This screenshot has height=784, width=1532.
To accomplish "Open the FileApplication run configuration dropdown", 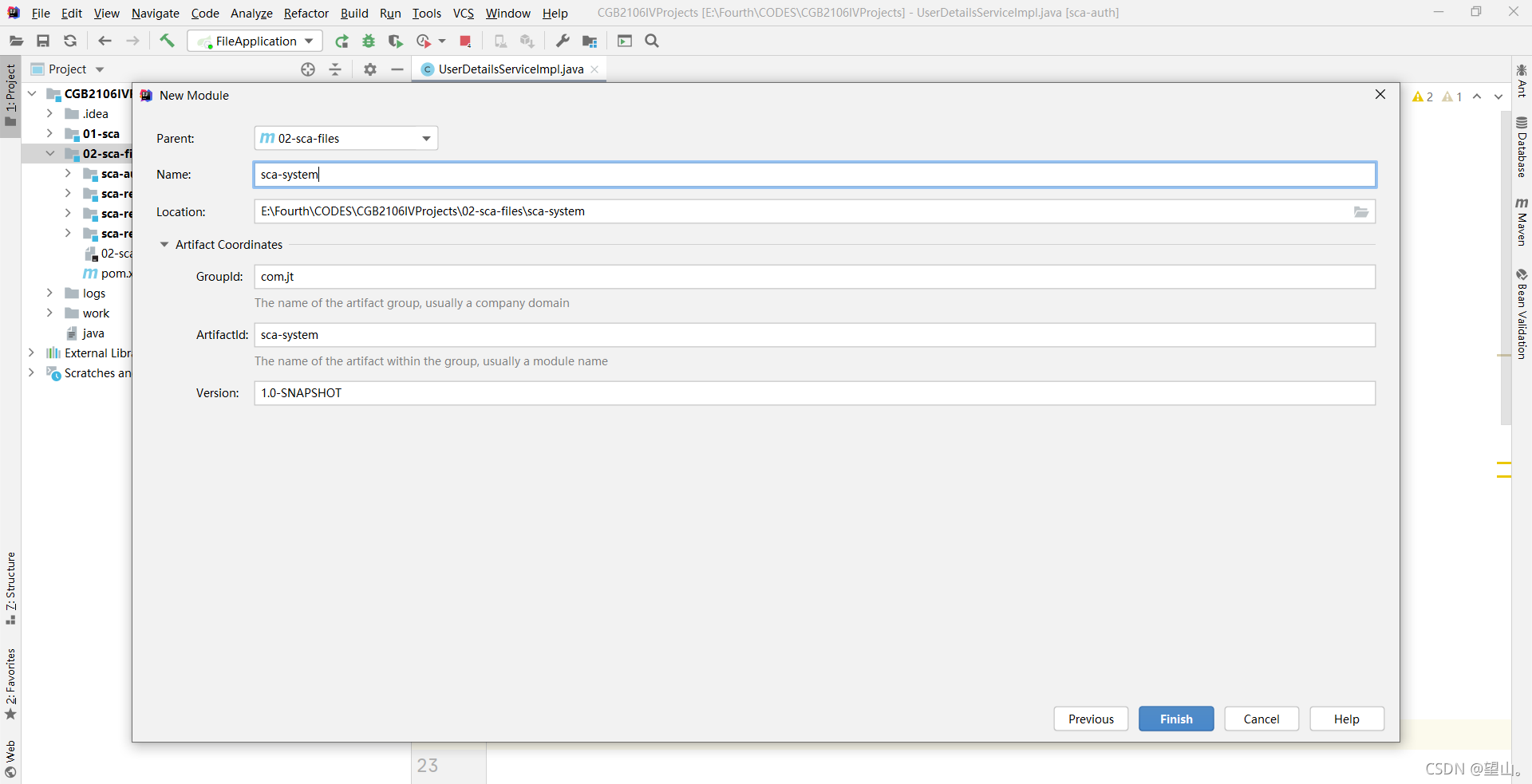I will (255, 41).
